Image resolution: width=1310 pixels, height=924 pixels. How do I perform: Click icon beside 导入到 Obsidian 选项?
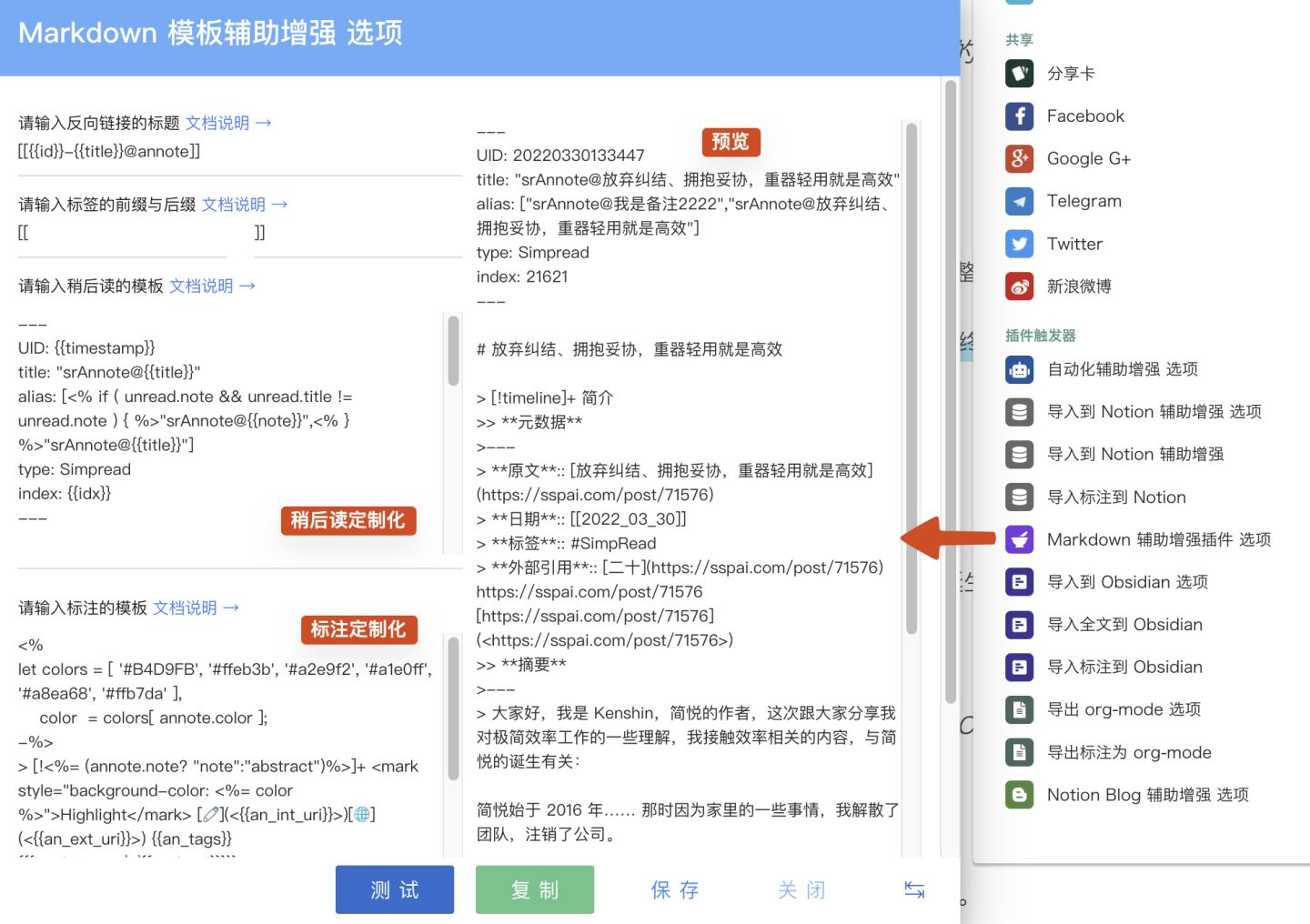pos(1019,582)
